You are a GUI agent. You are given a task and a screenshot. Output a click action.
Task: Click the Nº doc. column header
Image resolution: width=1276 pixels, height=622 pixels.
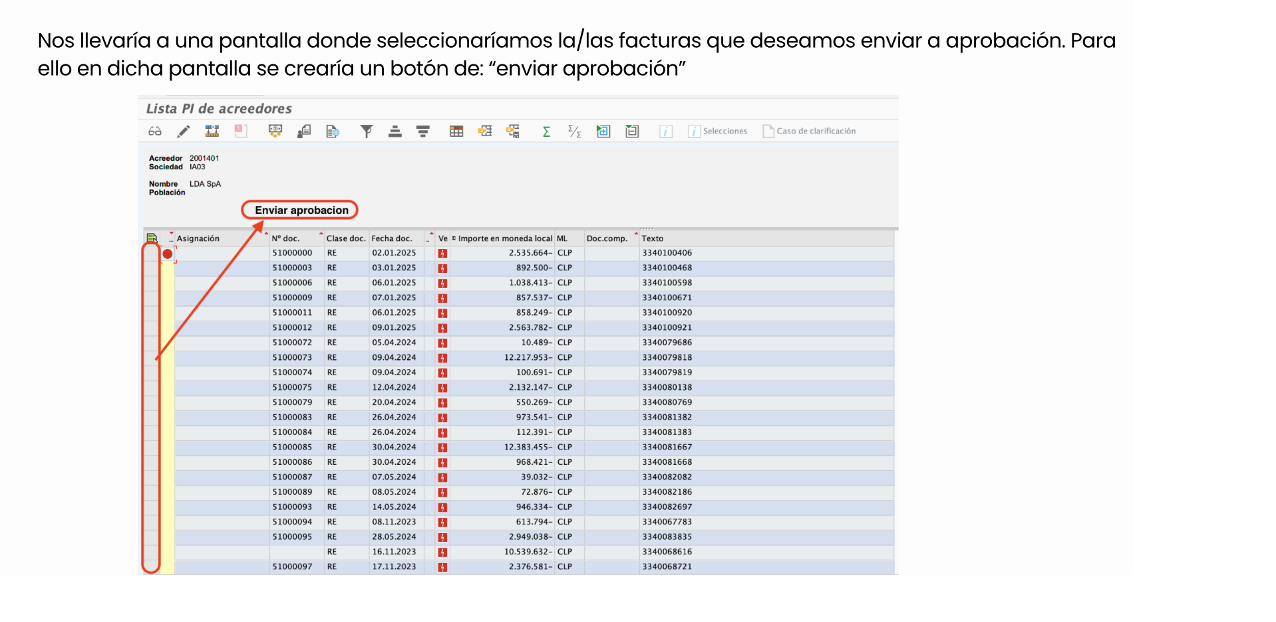tap(286, 239)
